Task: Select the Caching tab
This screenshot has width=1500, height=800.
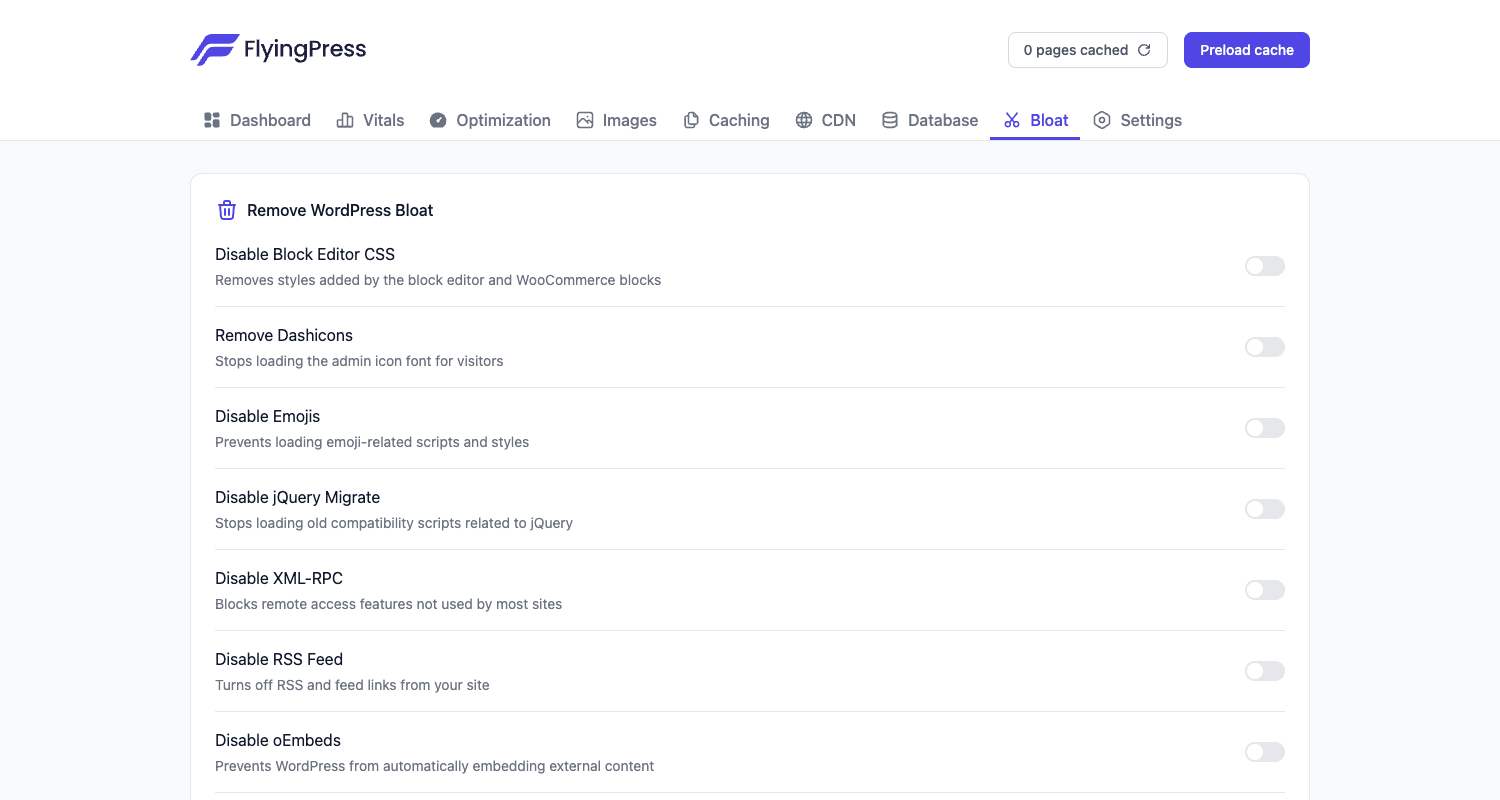Action: (x=726, y=120)
